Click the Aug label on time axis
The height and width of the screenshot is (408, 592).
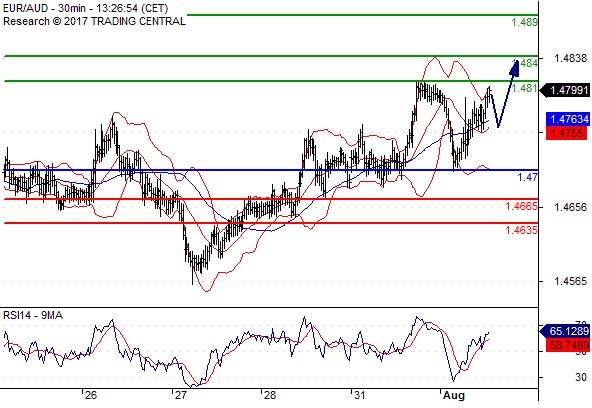coord(454,396)
